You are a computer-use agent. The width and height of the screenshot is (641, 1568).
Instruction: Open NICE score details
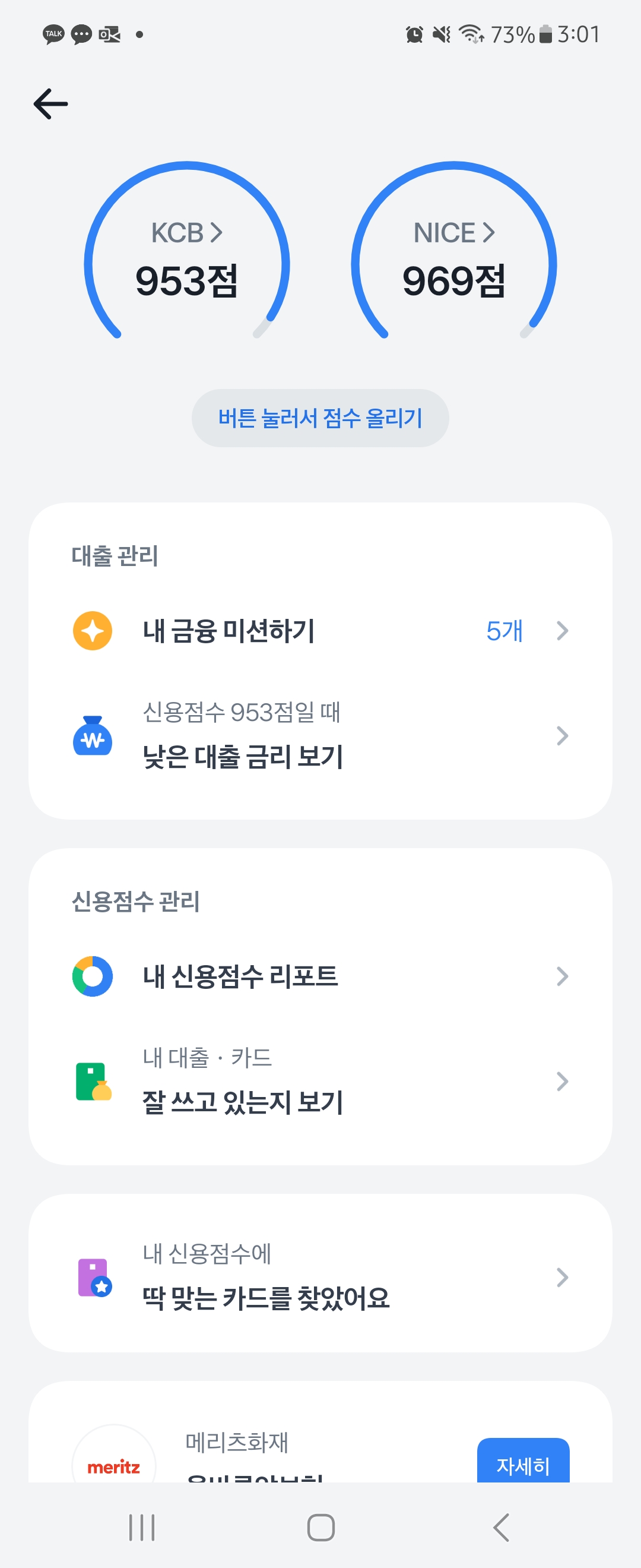tap(453, 232)
